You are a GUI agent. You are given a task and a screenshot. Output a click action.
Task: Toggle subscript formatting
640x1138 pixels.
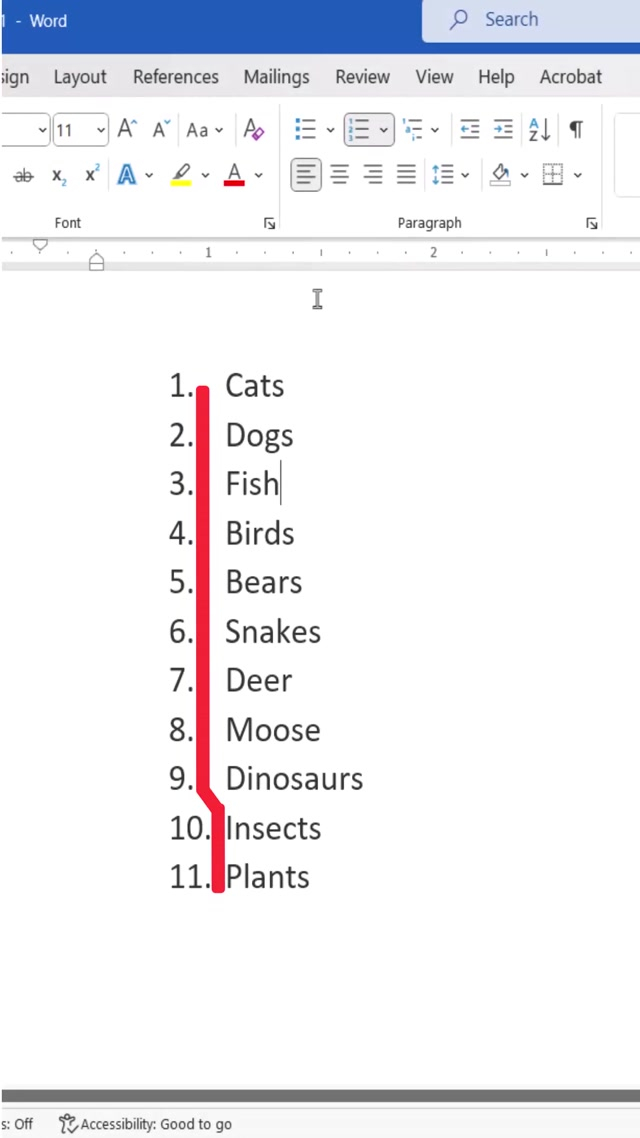pyautogui.click(x=59, y=176)
